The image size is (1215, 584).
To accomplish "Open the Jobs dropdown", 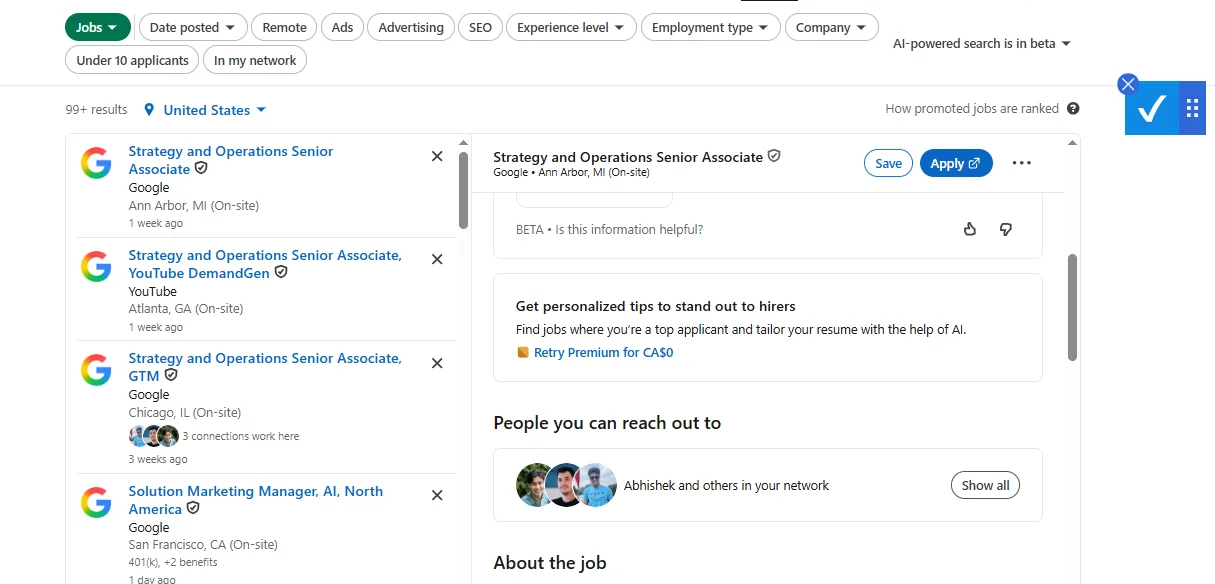I will click(98, 28).
